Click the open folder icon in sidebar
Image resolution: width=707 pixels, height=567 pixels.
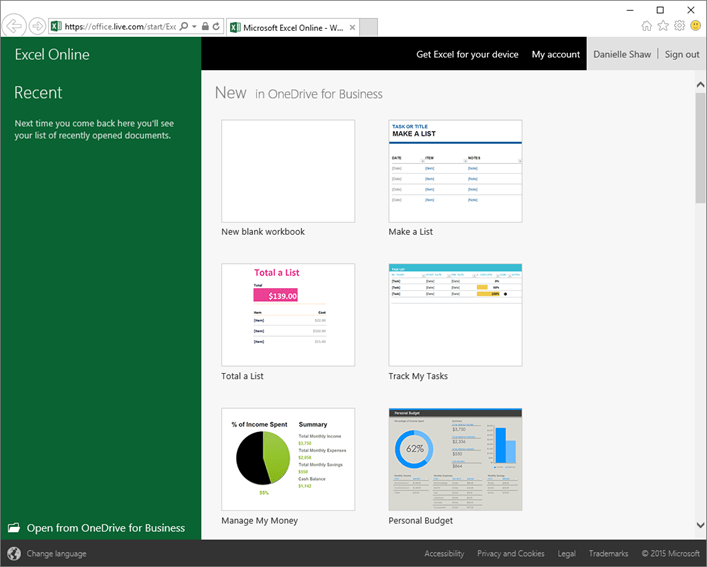pyautogui.click(x=14, y=527)
